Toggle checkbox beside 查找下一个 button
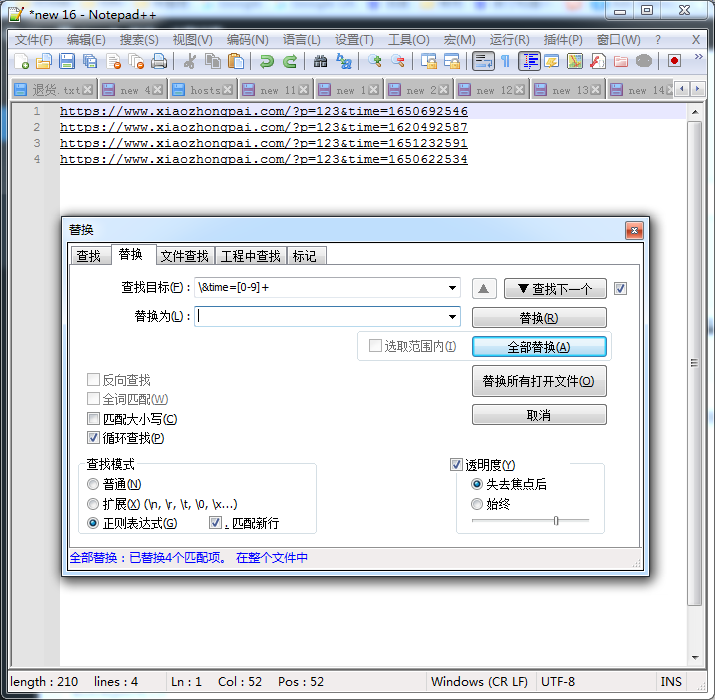 coord(620,288)
